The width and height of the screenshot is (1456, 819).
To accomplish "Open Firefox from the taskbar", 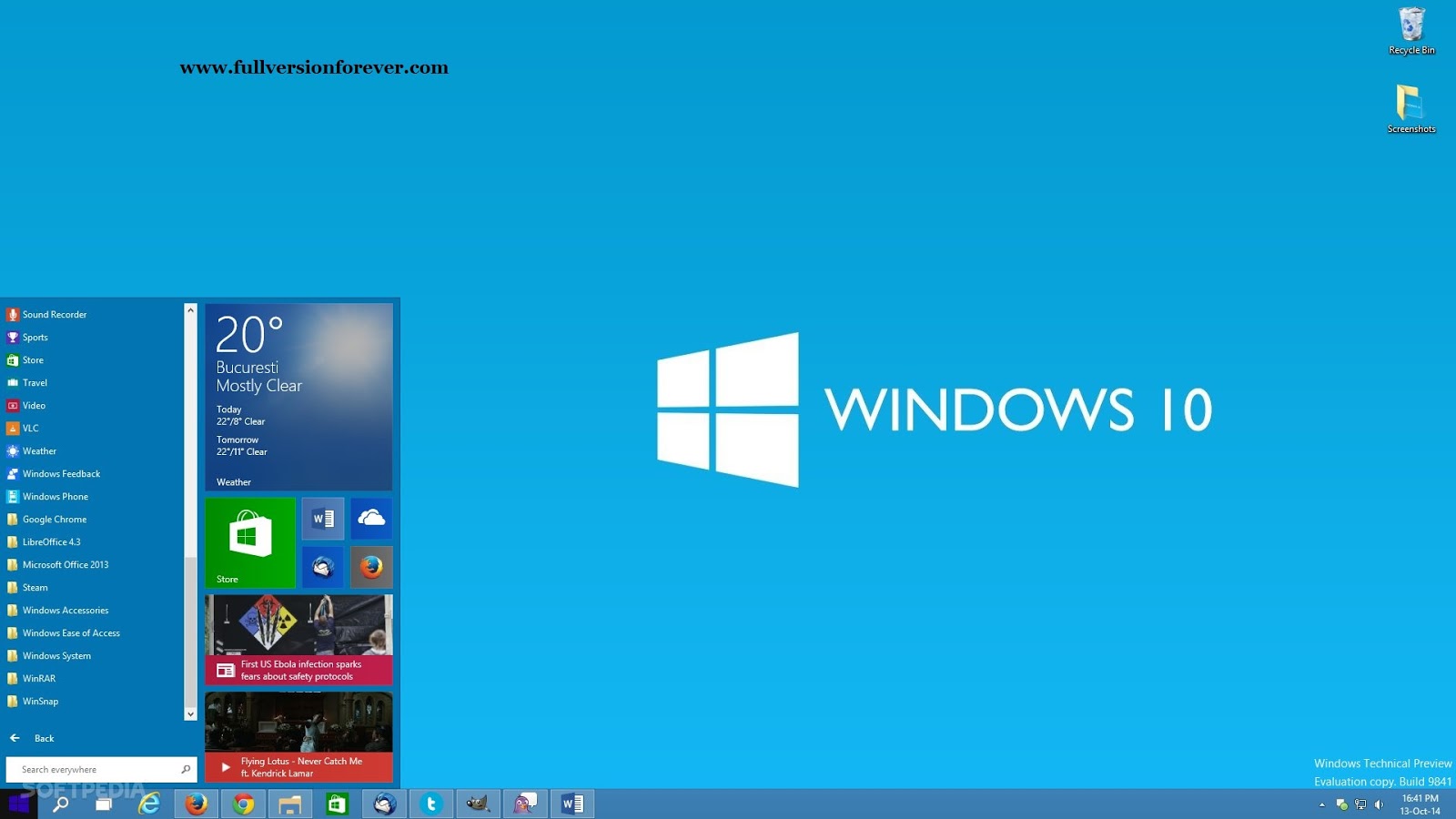I will pyautogui.click(x=197, y=804).
